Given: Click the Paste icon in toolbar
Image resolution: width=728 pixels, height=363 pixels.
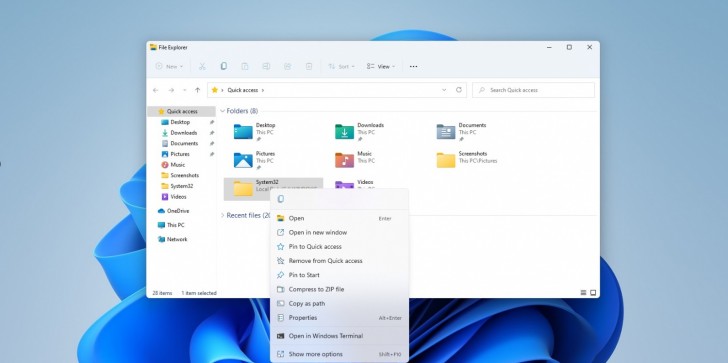Looking at the screenshot, I should 245,66.
